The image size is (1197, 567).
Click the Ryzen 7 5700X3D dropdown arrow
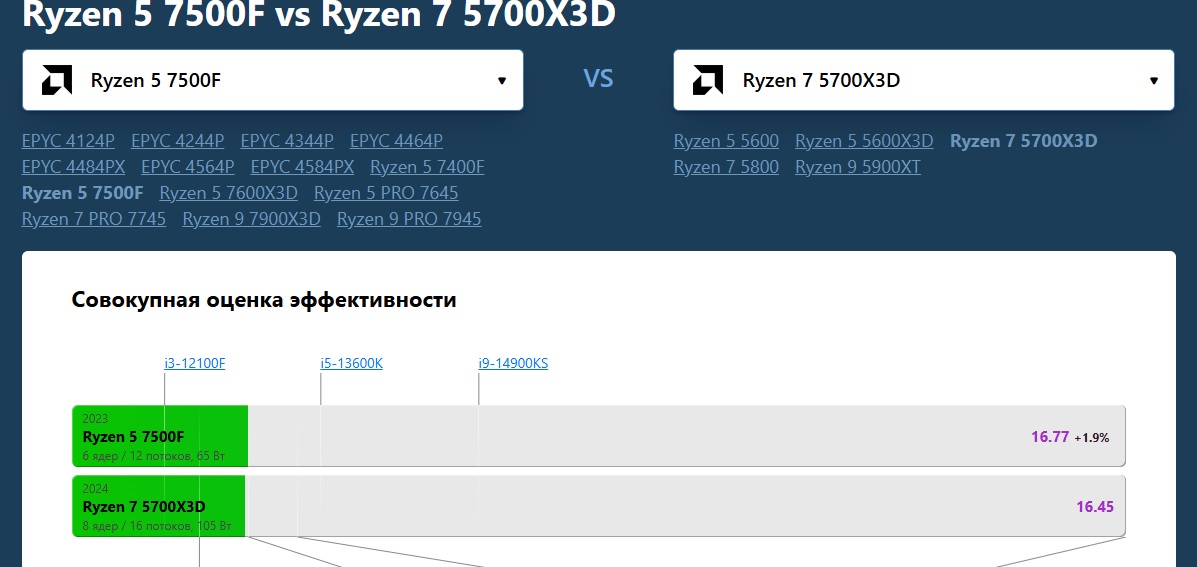(1153, 81)
